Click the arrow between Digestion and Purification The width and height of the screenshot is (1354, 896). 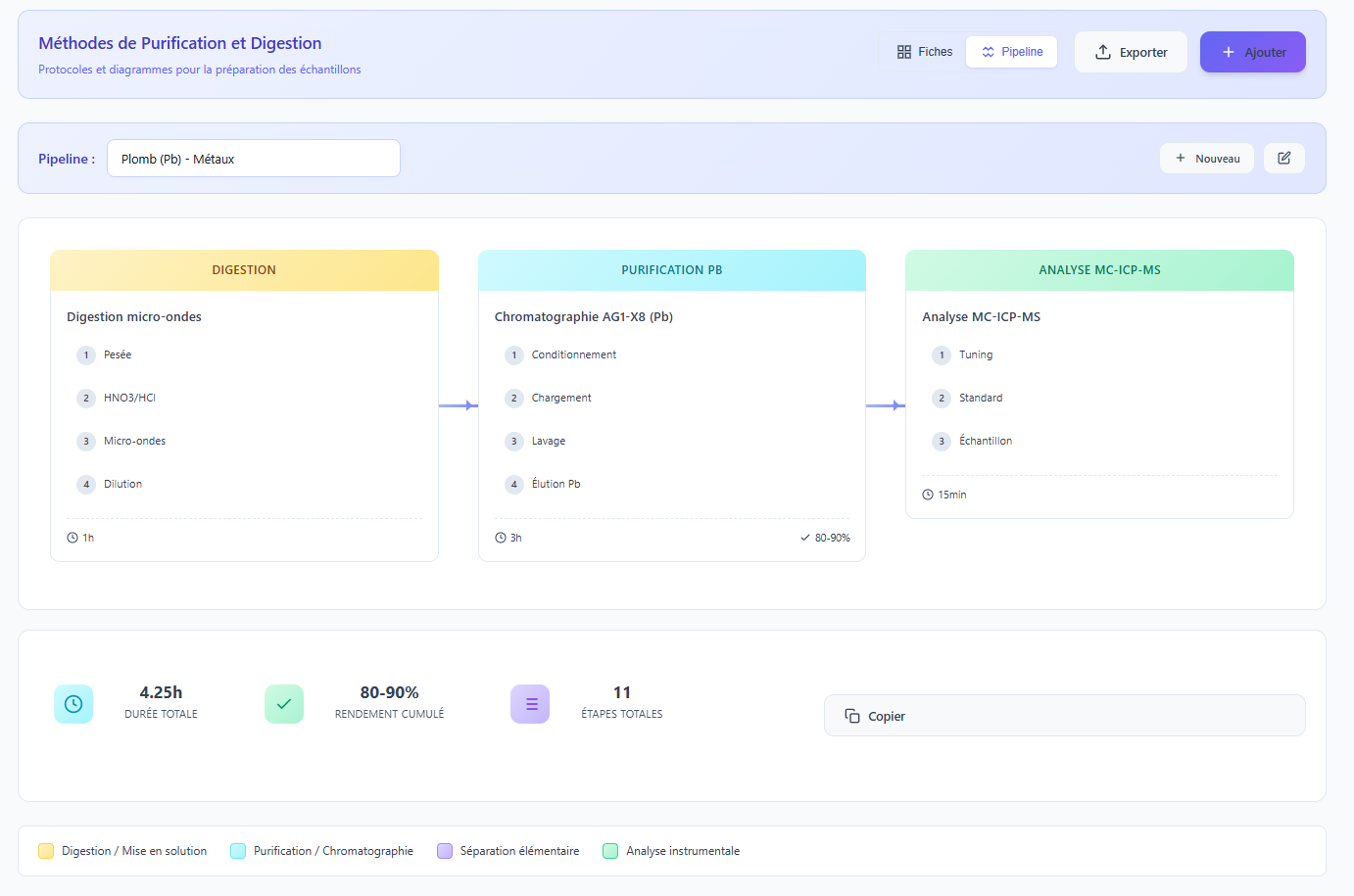click(x=458, y=405)
